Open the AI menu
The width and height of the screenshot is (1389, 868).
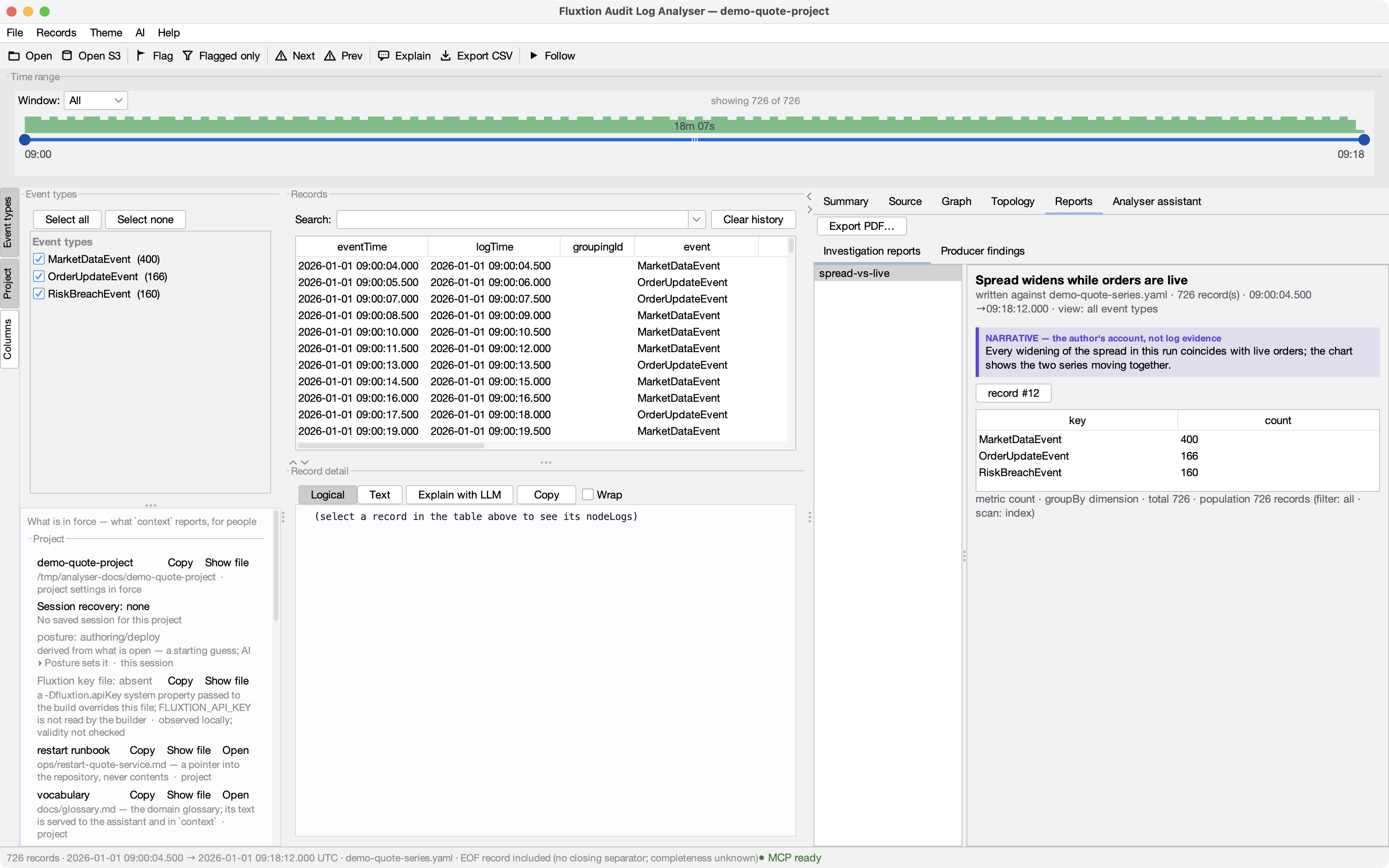[140, 33]
